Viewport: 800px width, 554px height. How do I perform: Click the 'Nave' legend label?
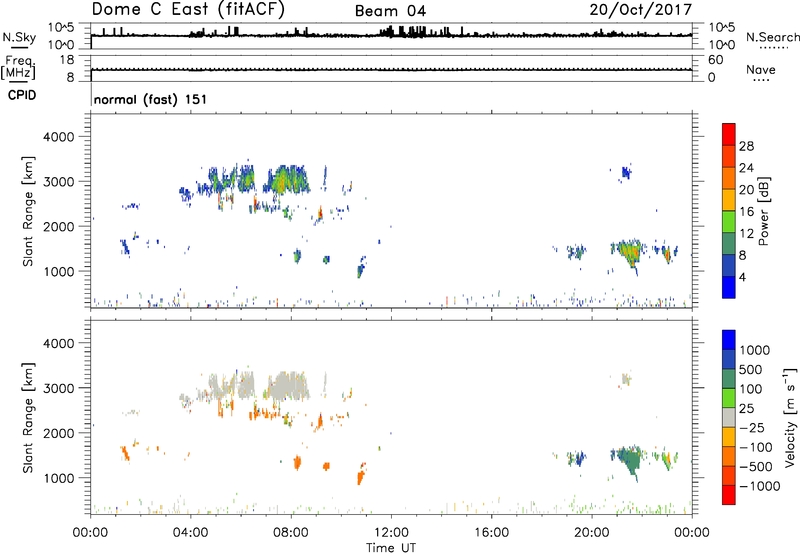(x=761, y=69)
